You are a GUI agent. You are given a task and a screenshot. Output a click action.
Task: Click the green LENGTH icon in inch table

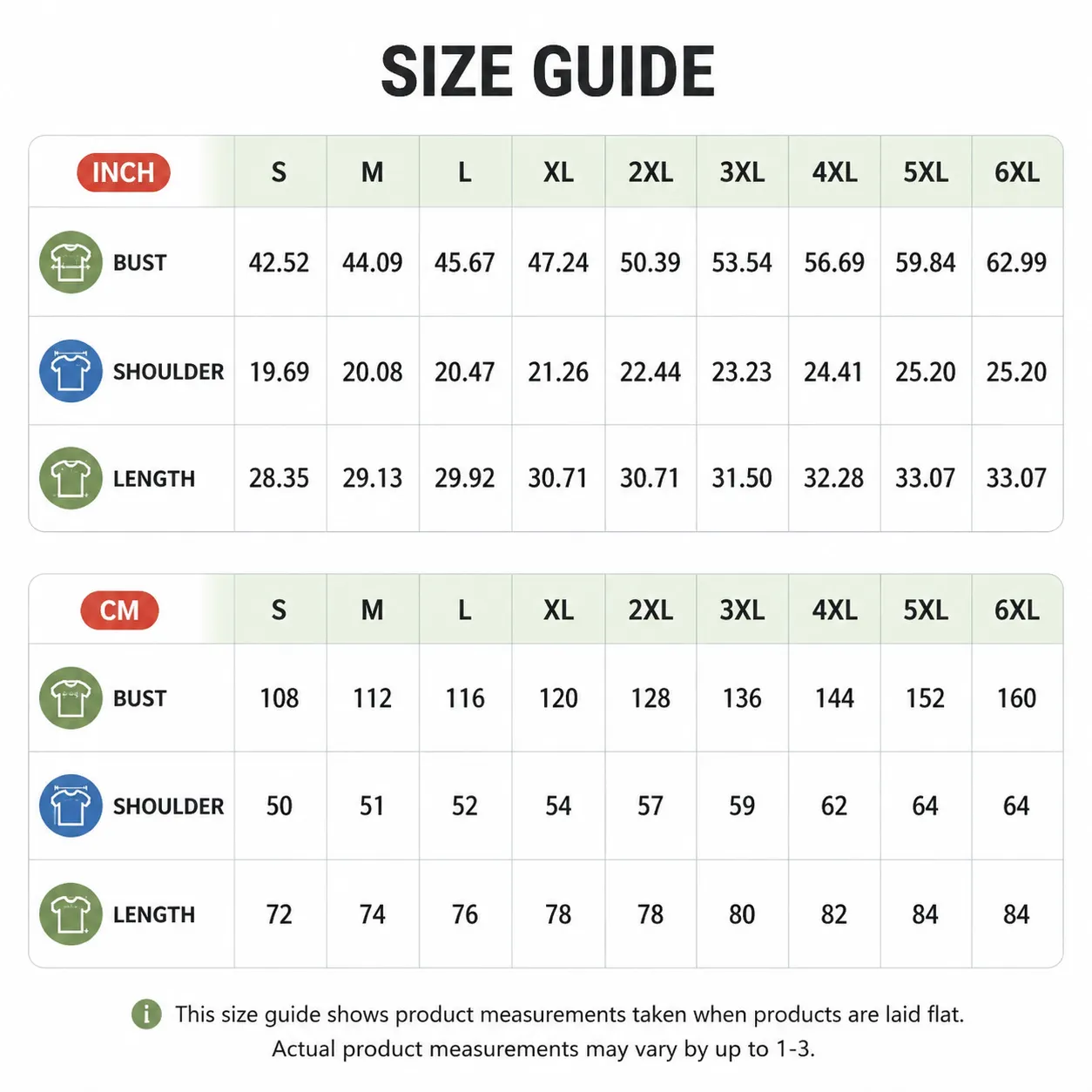point(71,478)
